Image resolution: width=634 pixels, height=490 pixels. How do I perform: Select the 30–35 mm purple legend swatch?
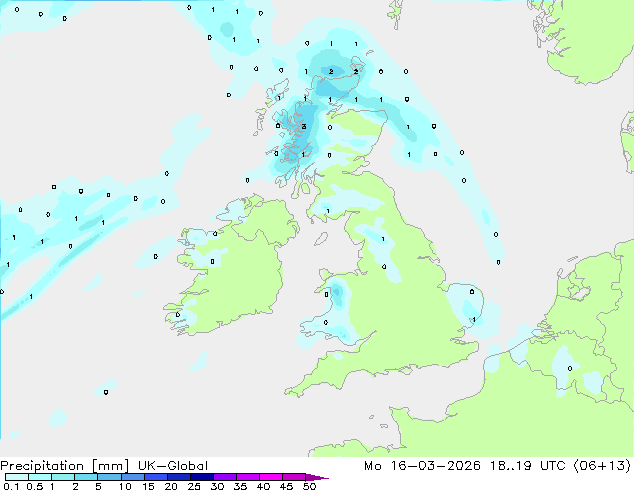pyautogui.click(x=224, y=477)
